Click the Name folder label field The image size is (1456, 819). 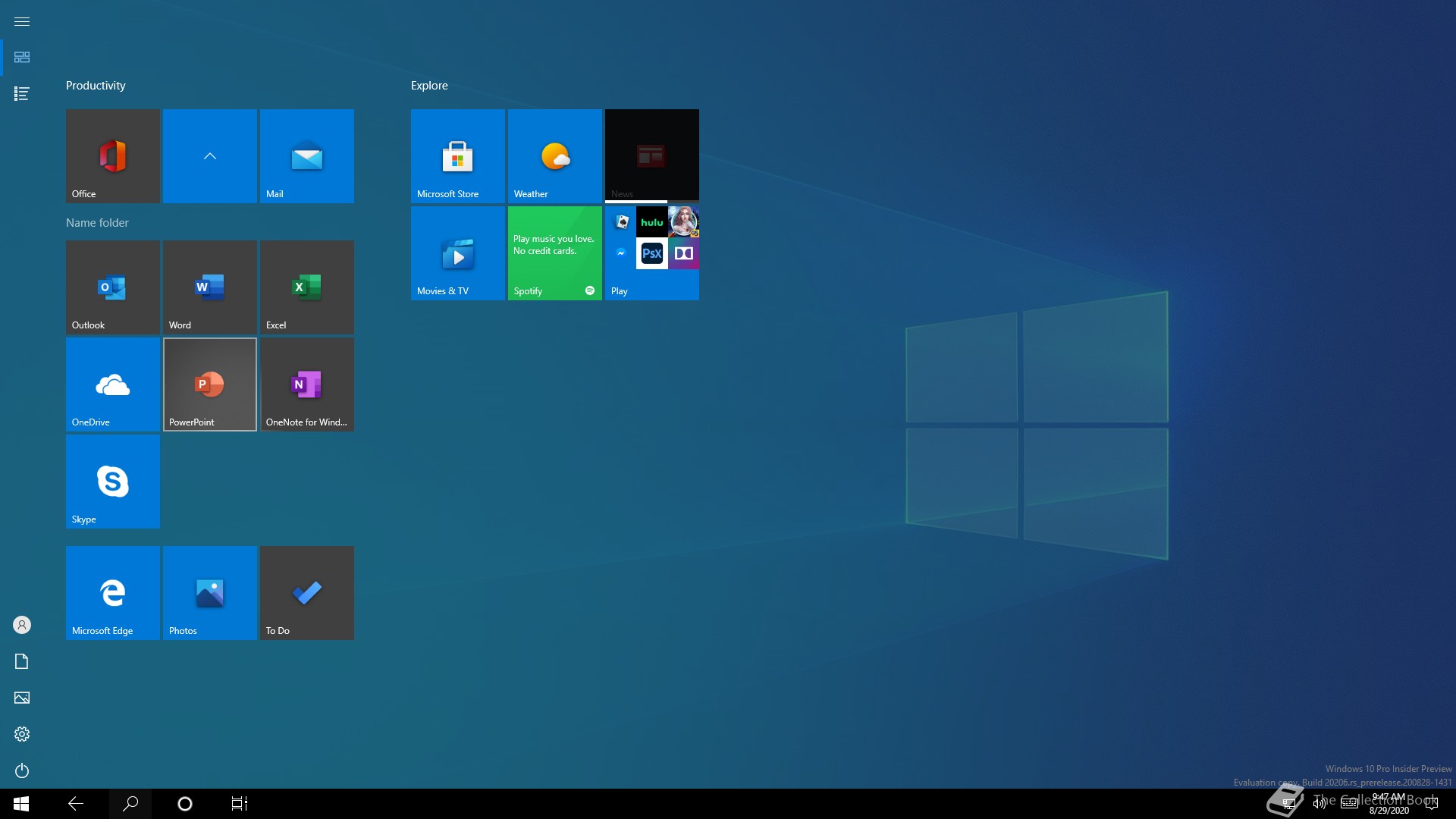point(97,222)
